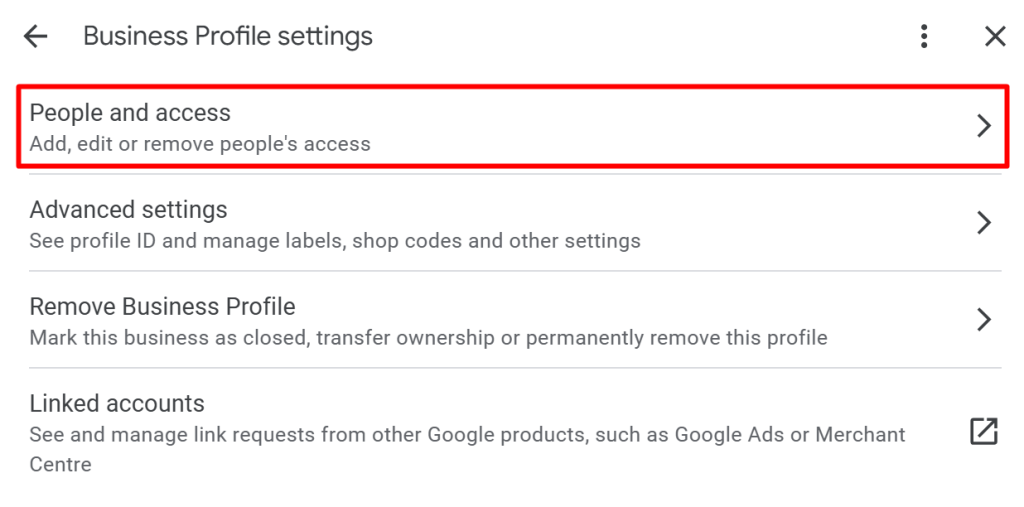
Task: Choose the "Advanced settings" title
Action: 128,210
